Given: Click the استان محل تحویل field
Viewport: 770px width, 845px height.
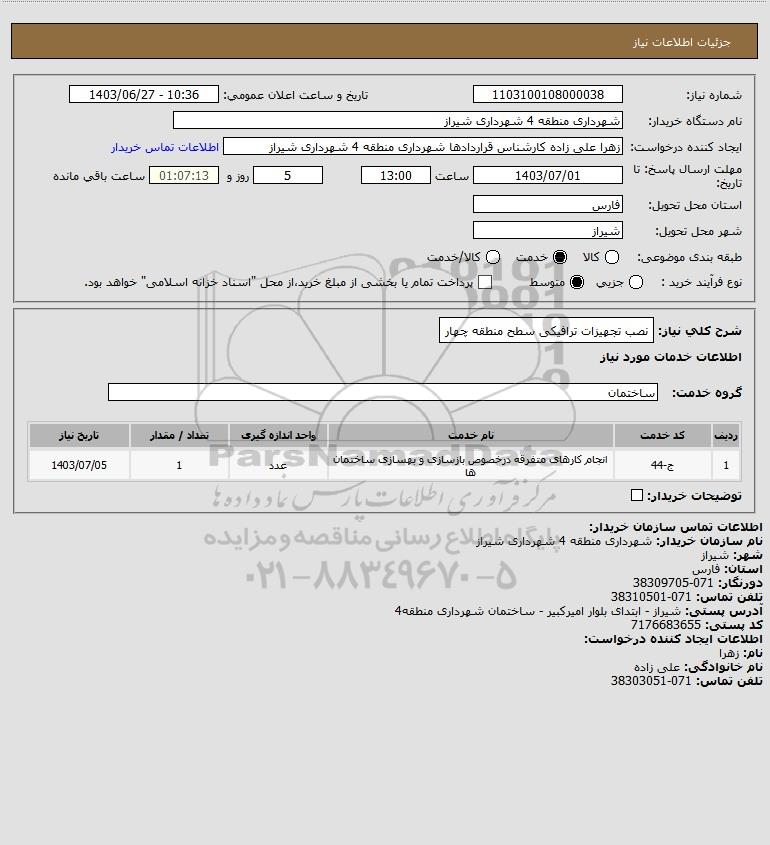Looking at the screenshot, I should click(x=547, y=204).
